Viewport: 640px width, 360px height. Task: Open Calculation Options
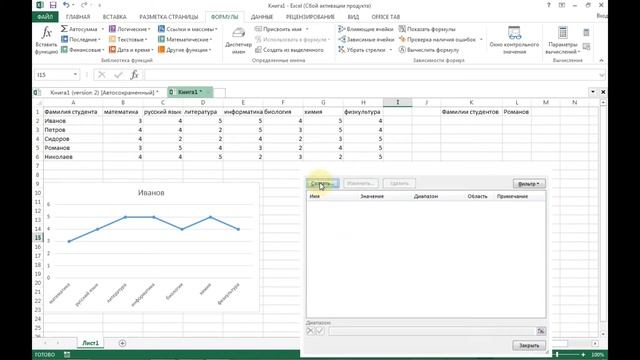tap(563, 40)
